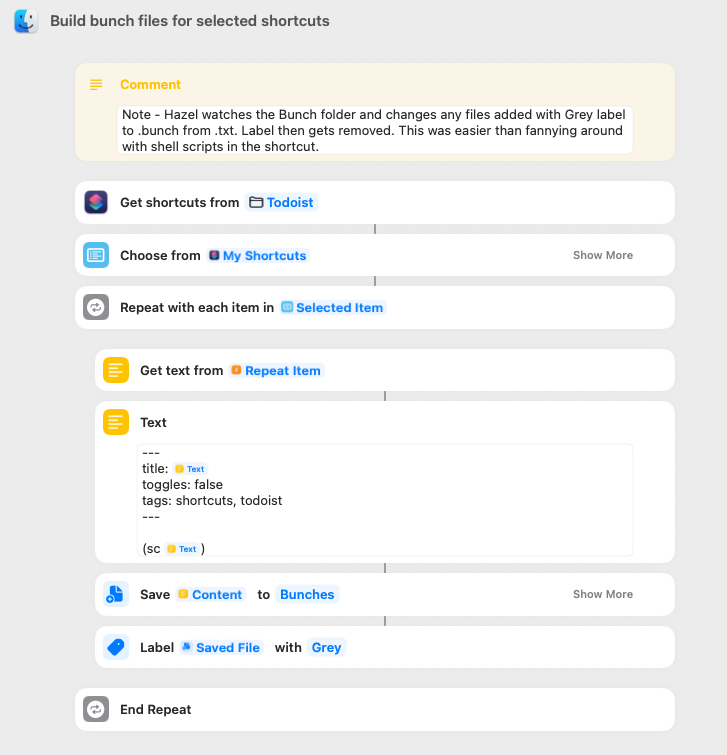The height and width of the screenshot is (755, 727).
Task: Click the Text variable after title:
Action: pos(189,468)
